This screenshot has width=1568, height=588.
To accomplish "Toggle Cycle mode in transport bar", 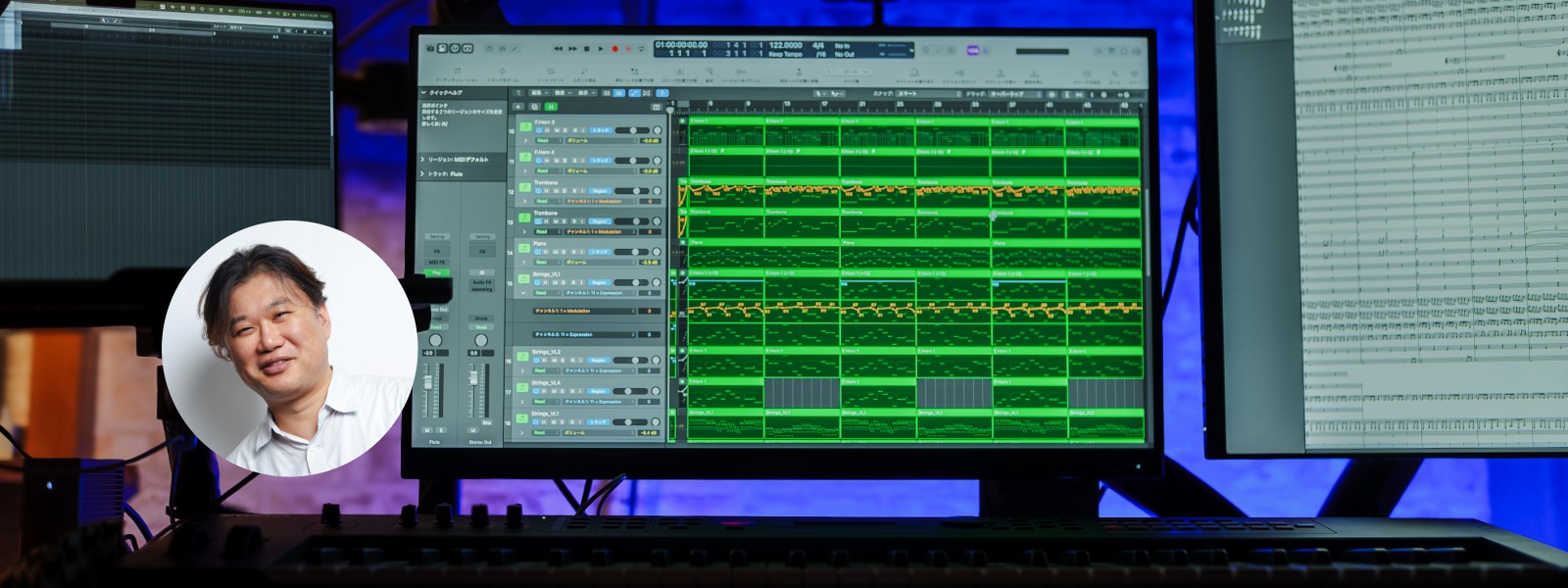I will 642,48.
